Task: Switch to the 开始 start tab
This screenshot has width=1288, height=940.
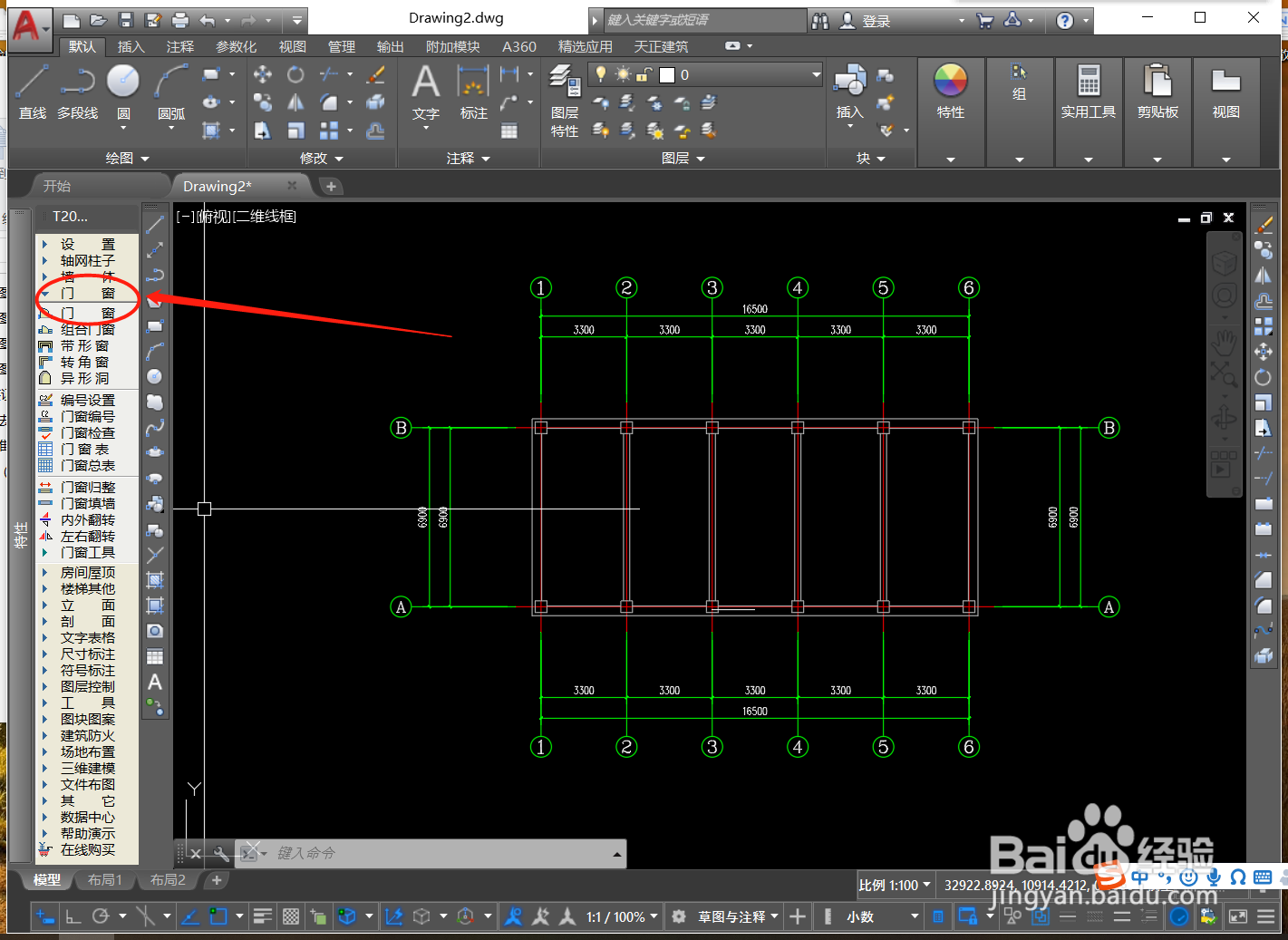Action: pos(57,186)
